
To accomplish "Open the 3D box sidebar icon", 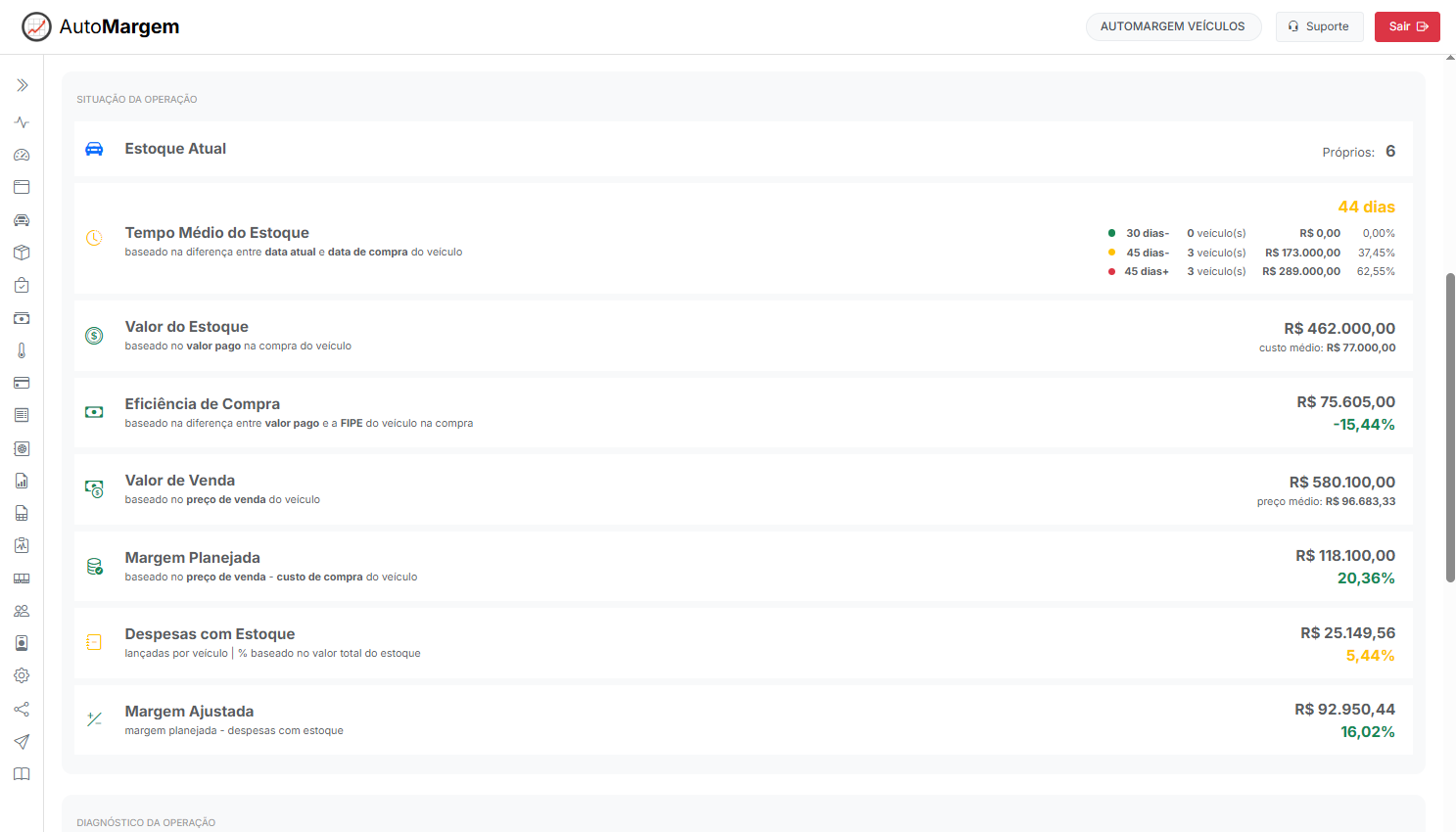I will [x=22, y=253].
